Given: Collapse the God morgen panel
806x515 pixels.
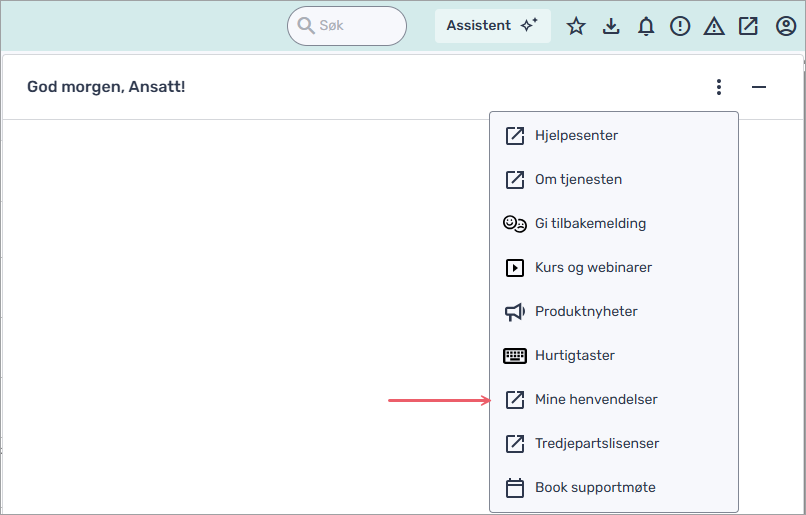Looking at the screenshot, I should pyautogui.click(x=759, y=87).
